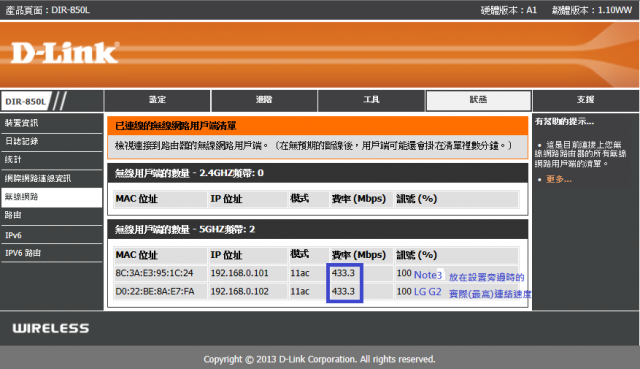Select the 狀態 tab

[478, 100]
